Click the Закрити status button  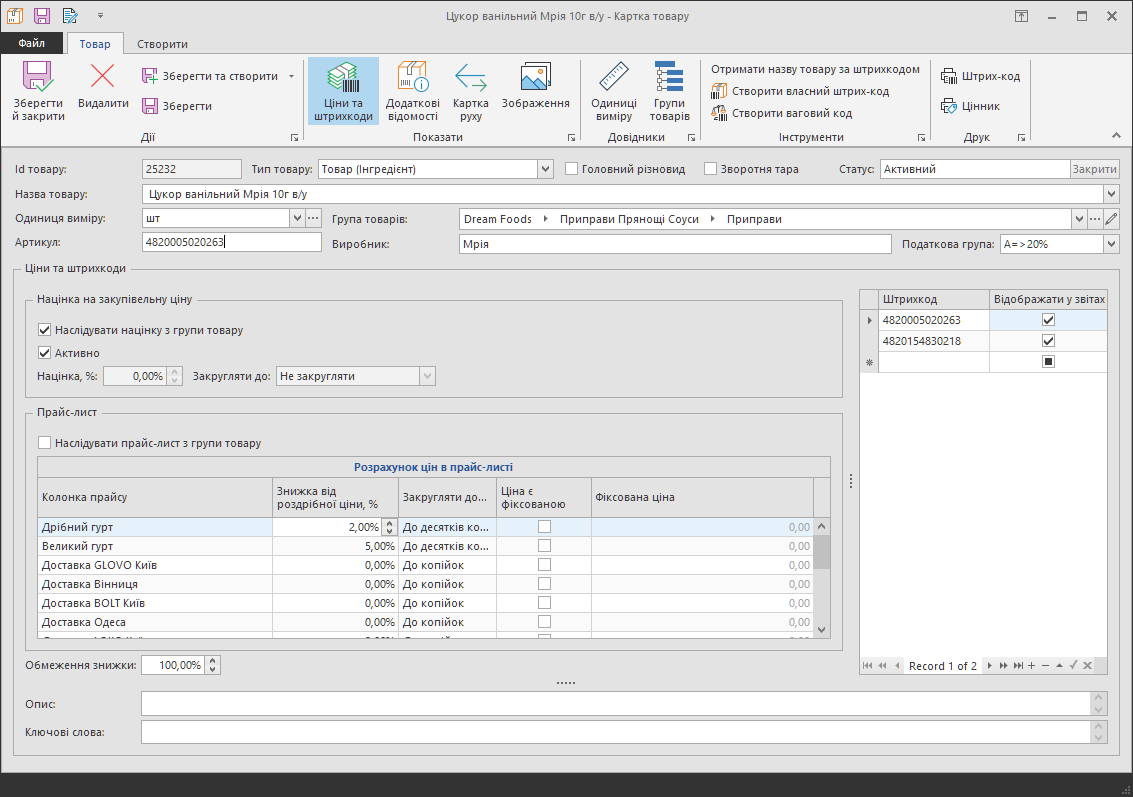point(1094,169)
